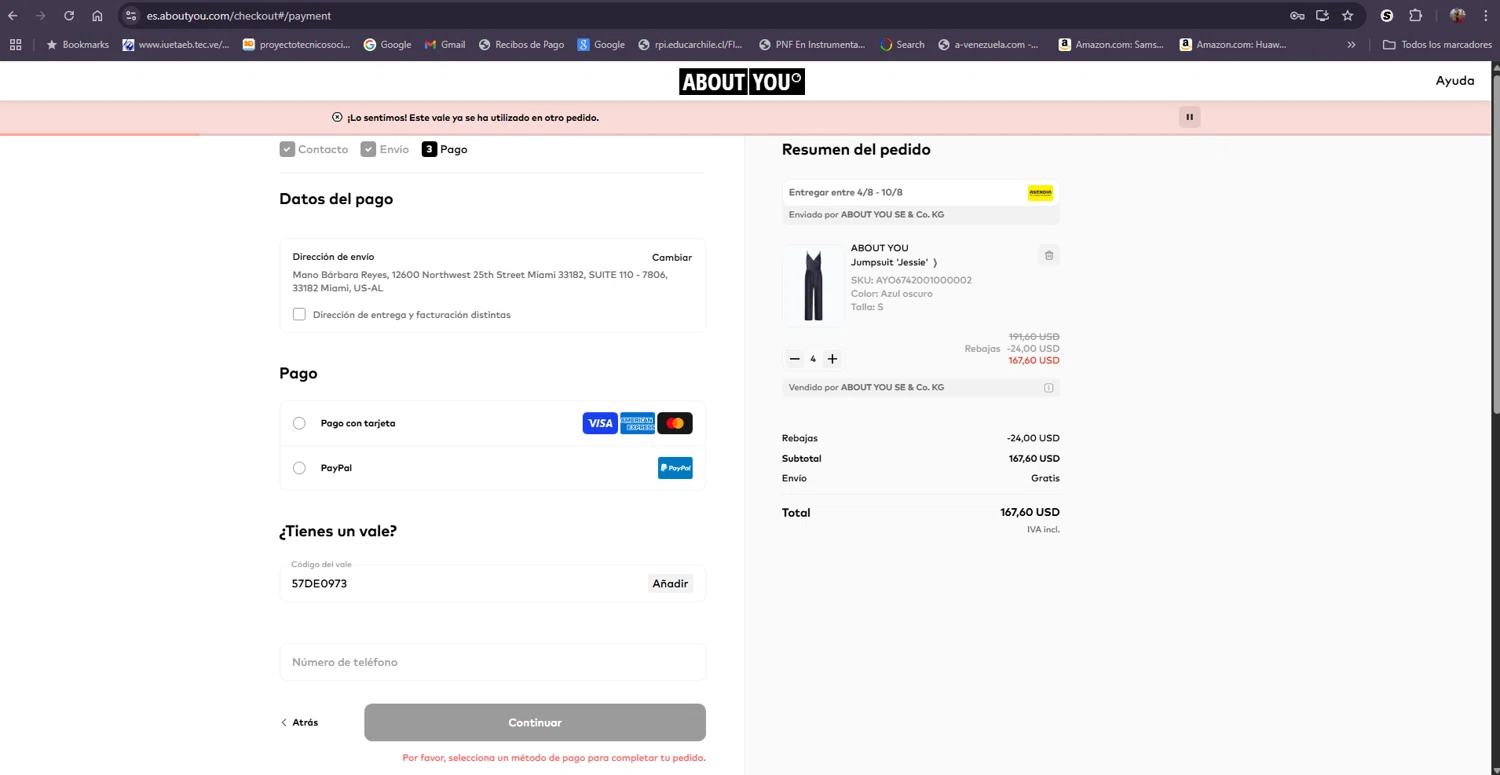Decrease quantity with the minus button
Screen dimensions: 1500x775
pos(795,359)
